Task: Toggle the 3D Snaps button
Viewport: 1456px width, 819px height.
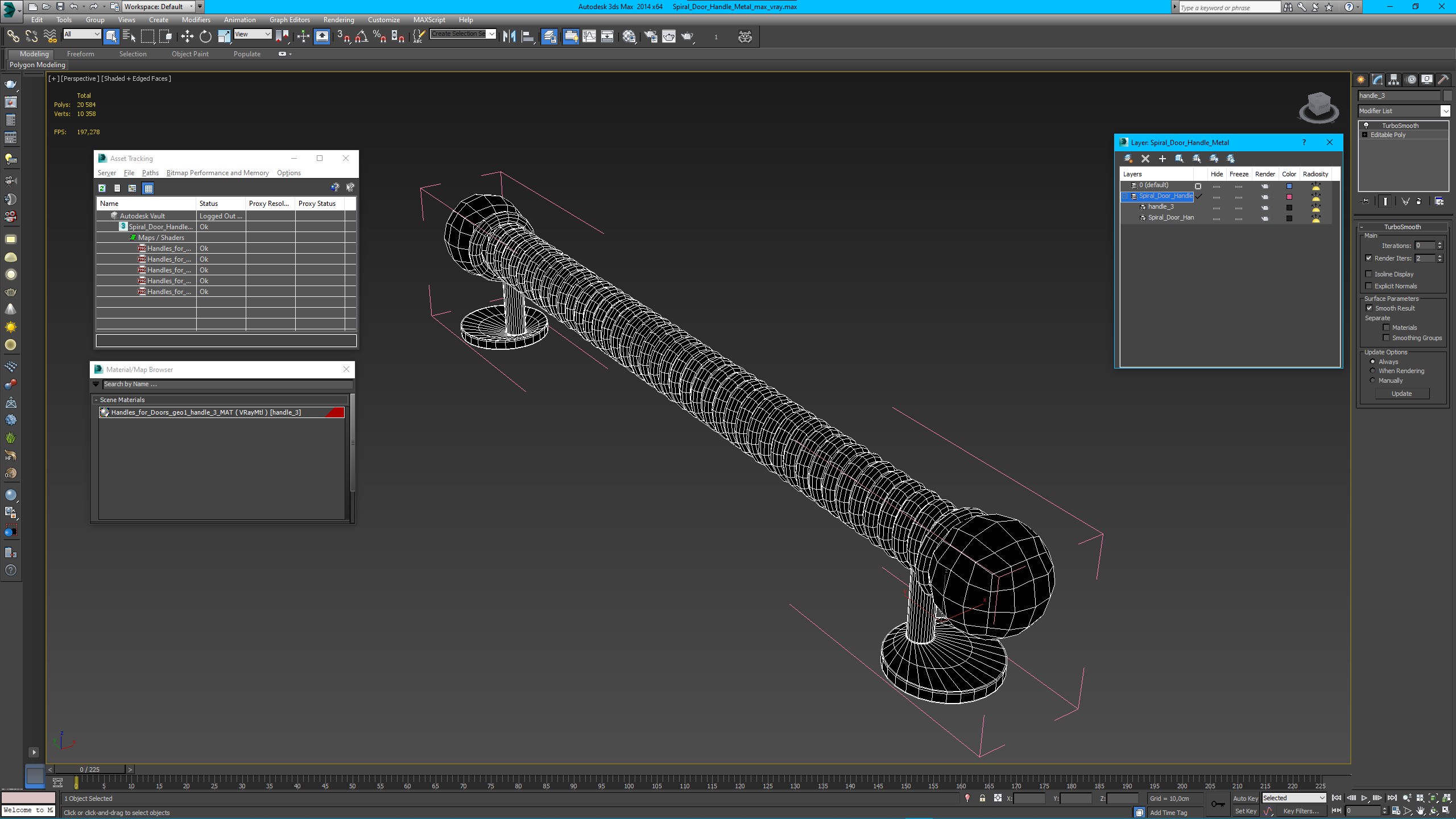Action: [x=343, y=36]
